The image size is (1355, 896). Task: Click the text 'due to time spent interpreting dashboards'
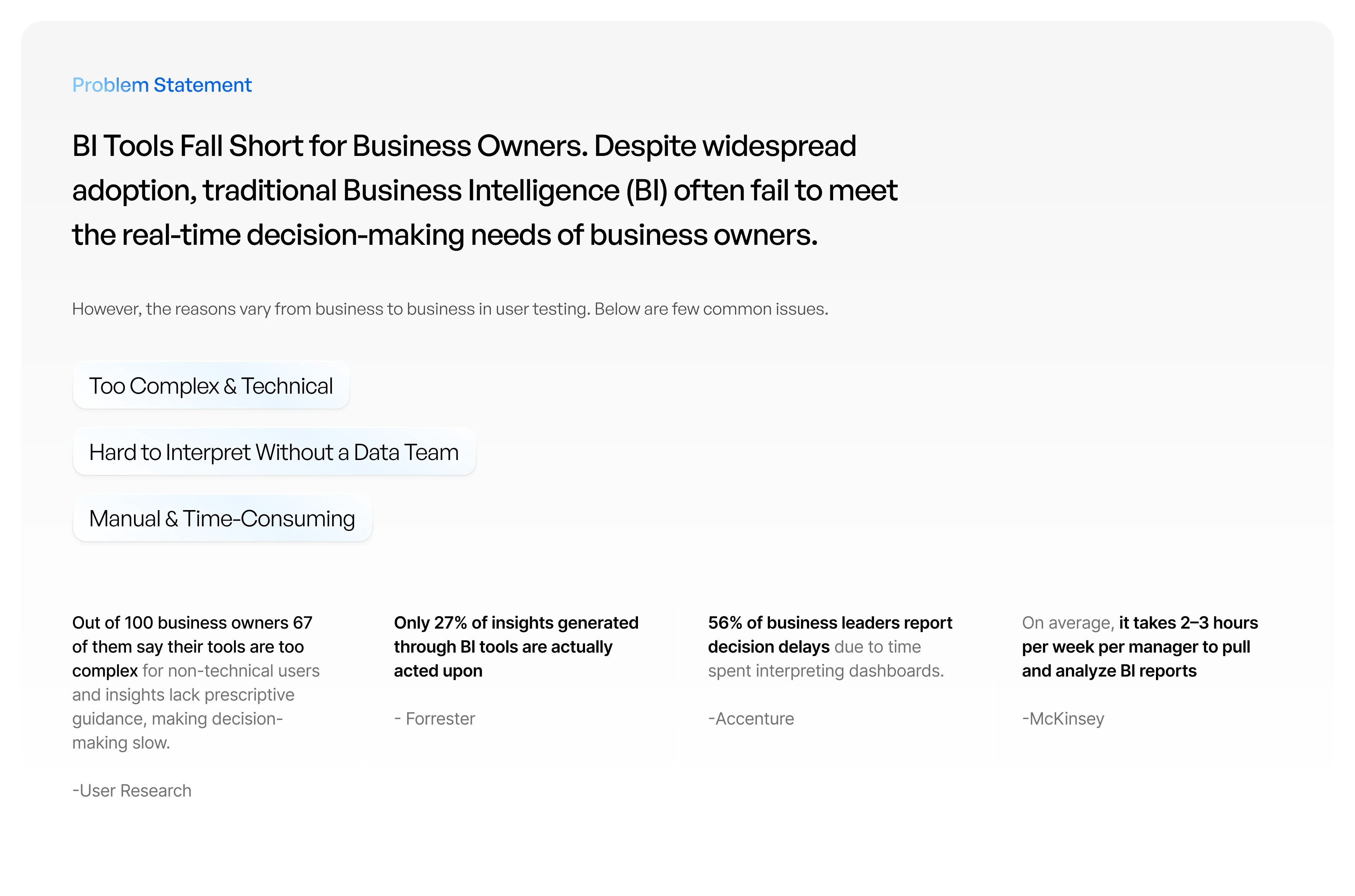pos(826,658)
